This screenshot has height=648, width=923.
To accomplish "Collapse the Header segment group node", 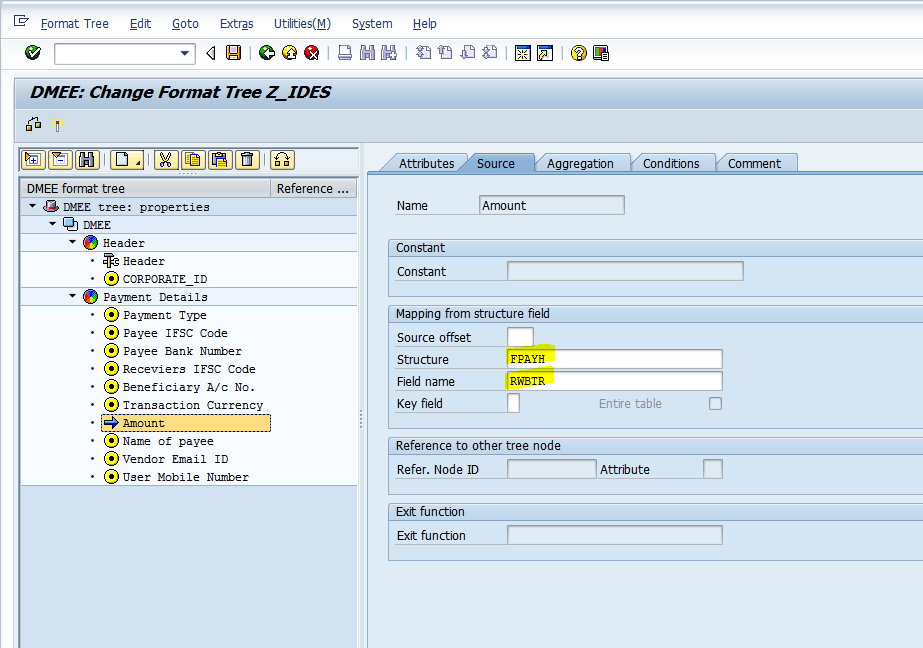I will [72, 243].
